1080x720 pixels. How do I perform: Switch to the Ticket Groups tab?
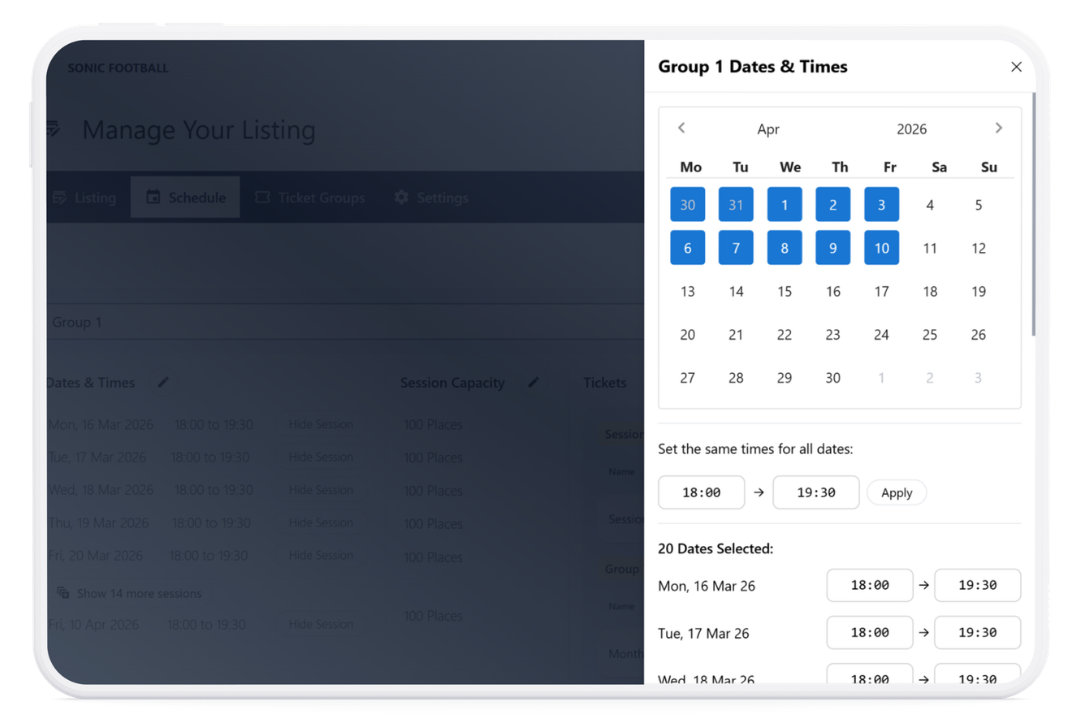coord(310,198)
